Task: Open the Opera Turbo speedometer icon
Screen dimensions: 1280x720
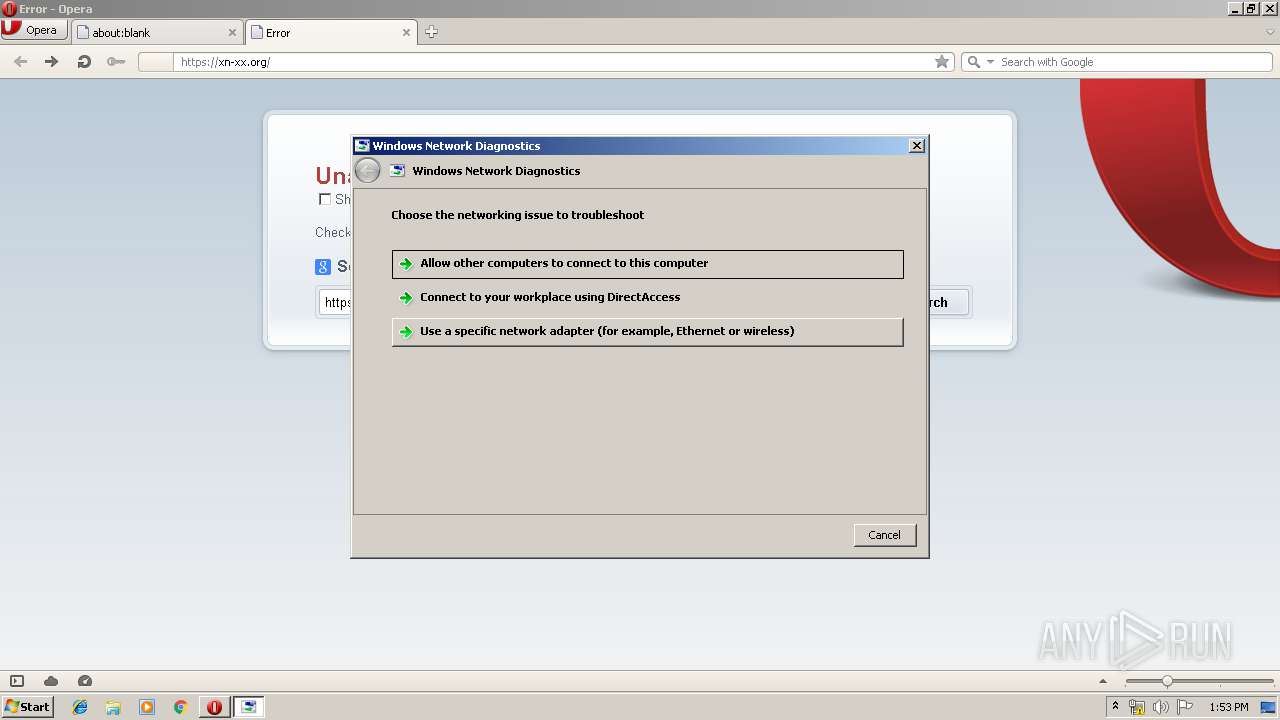Action: point(85,681)
